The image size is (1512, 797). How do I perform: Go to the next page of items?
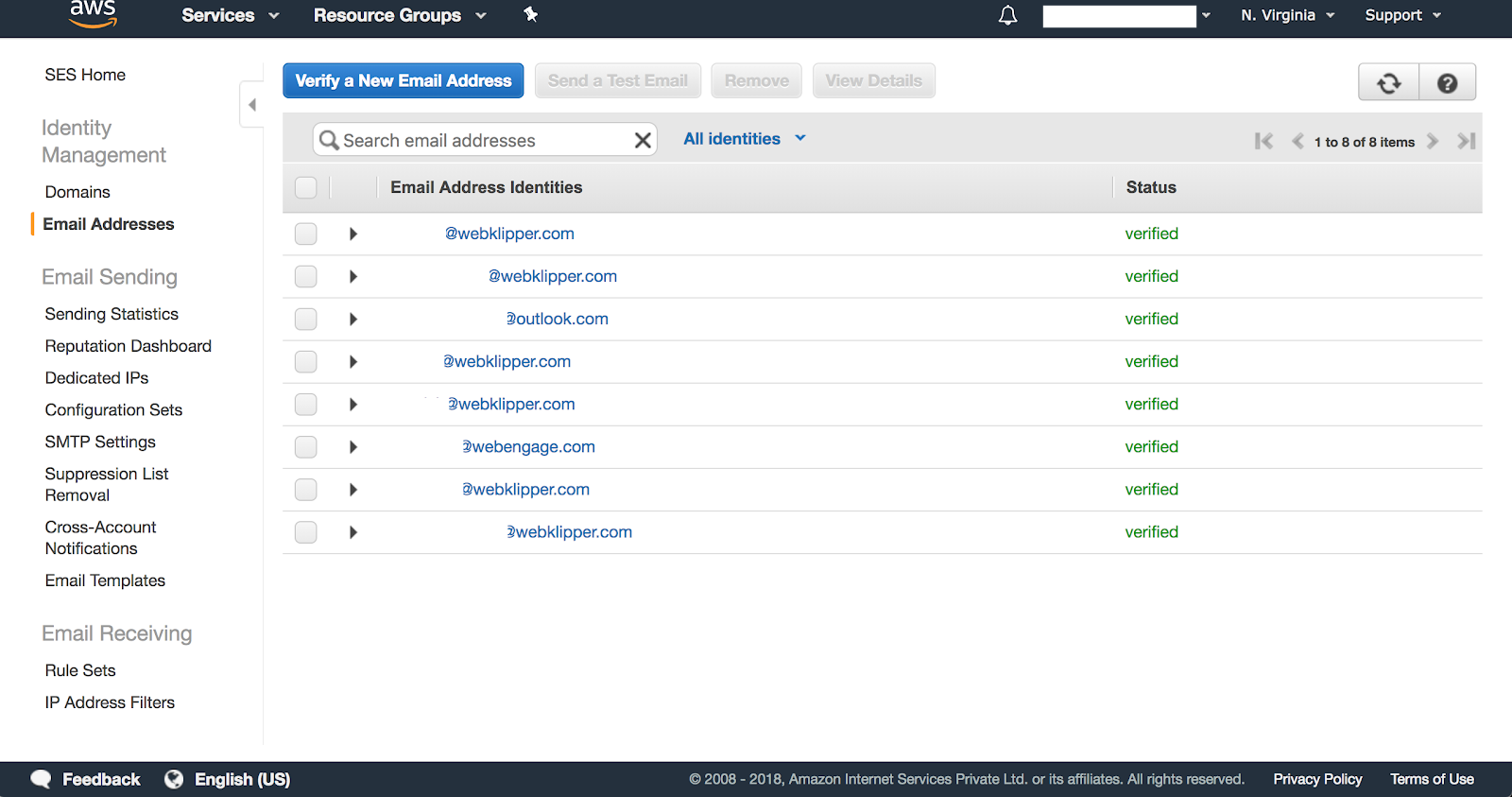tap(1433, 142)
